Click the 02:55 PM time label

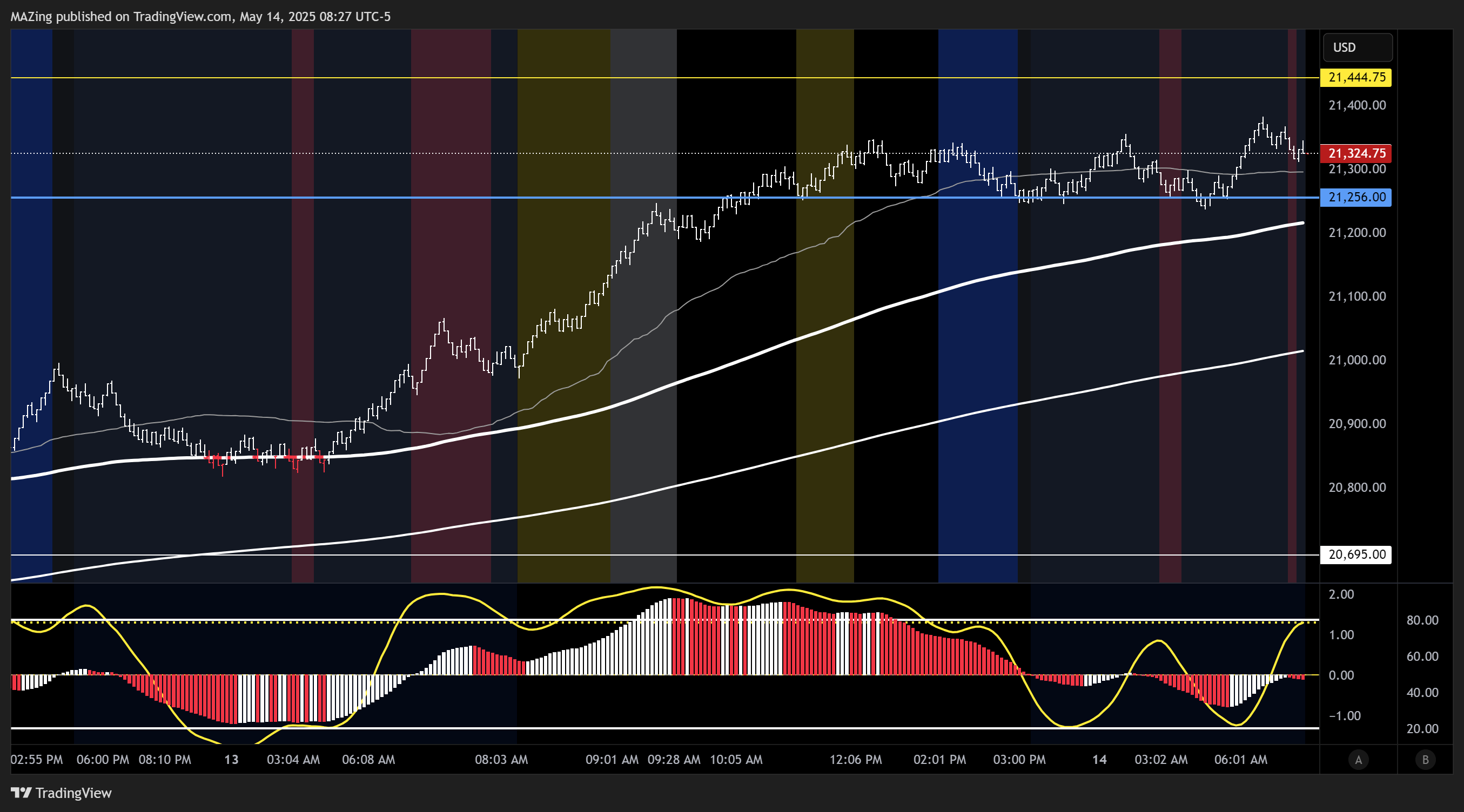(37, 760)
